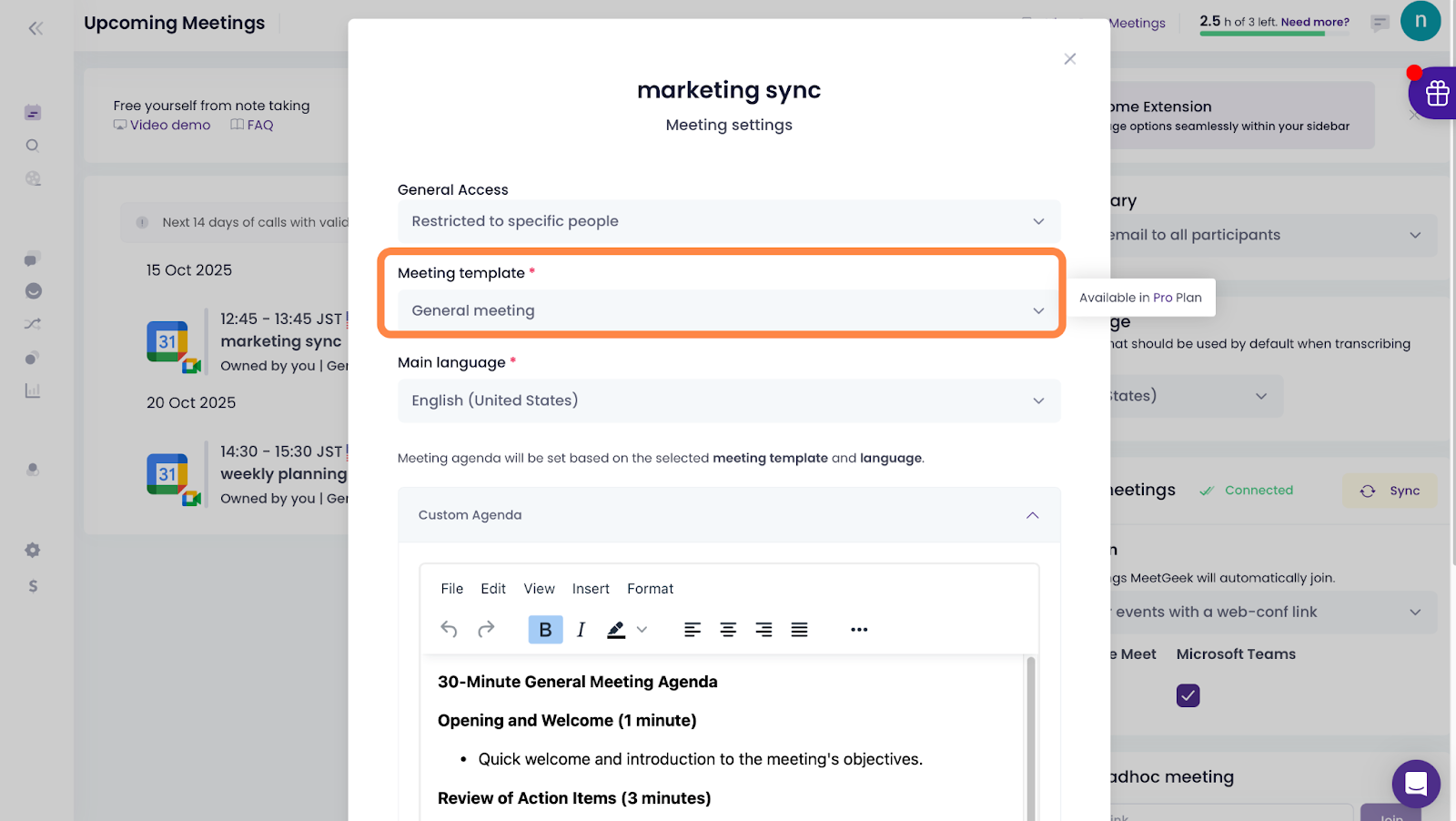Toggle the Microsoft Teams checkbox
This screenshot has width=1456, height=821.
[x=1188, y=695]
